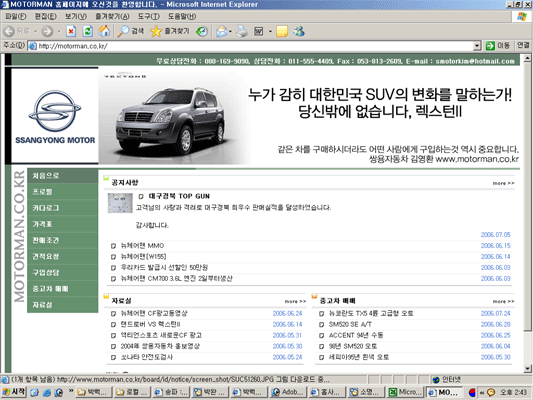Expand the Mail icon dropdown arrow
The image size is (533, 400).
(230, 31)
